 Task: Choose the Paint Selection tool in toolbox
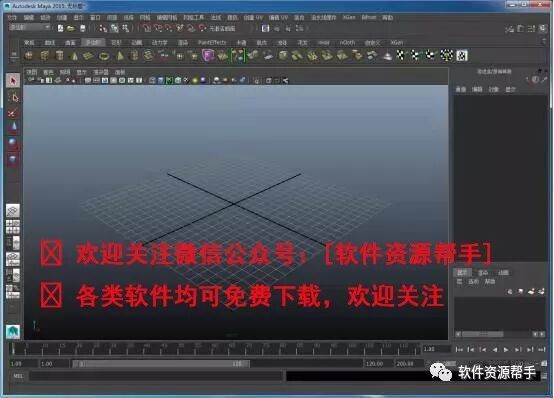[13, 113]
